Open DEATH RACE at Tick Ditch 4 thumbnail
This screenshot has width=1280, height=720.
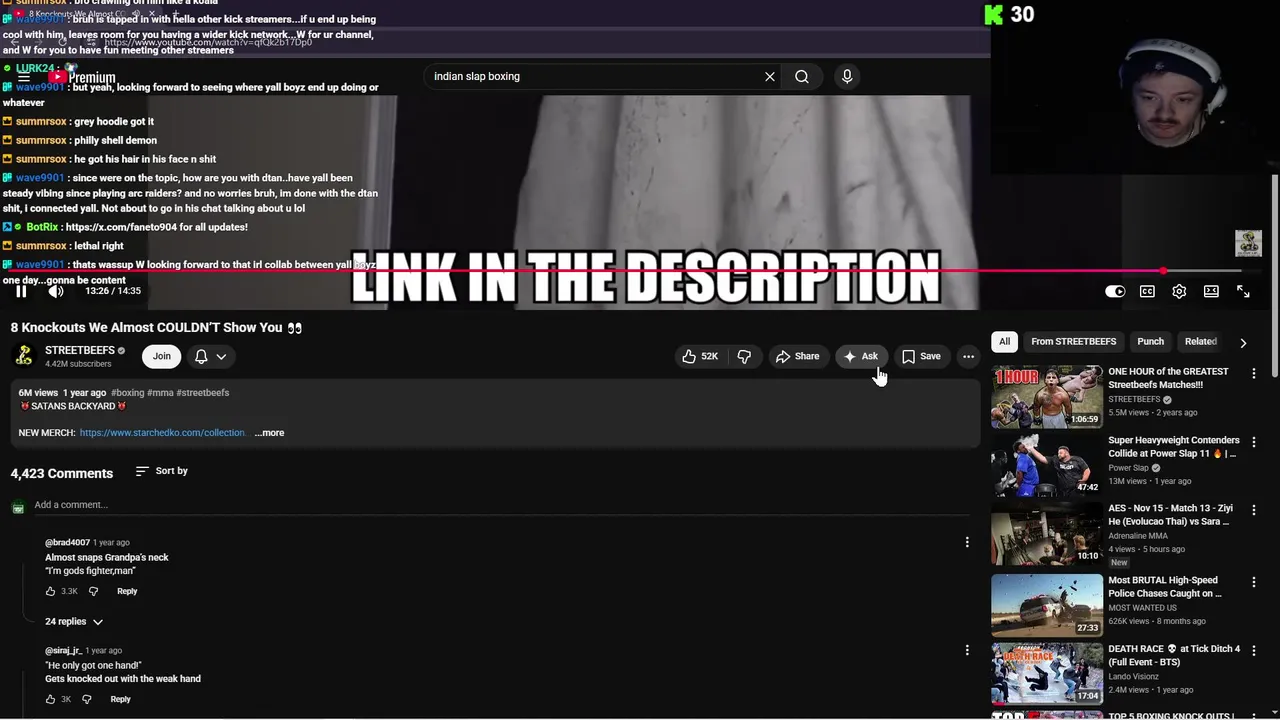tap(1047, 674)
